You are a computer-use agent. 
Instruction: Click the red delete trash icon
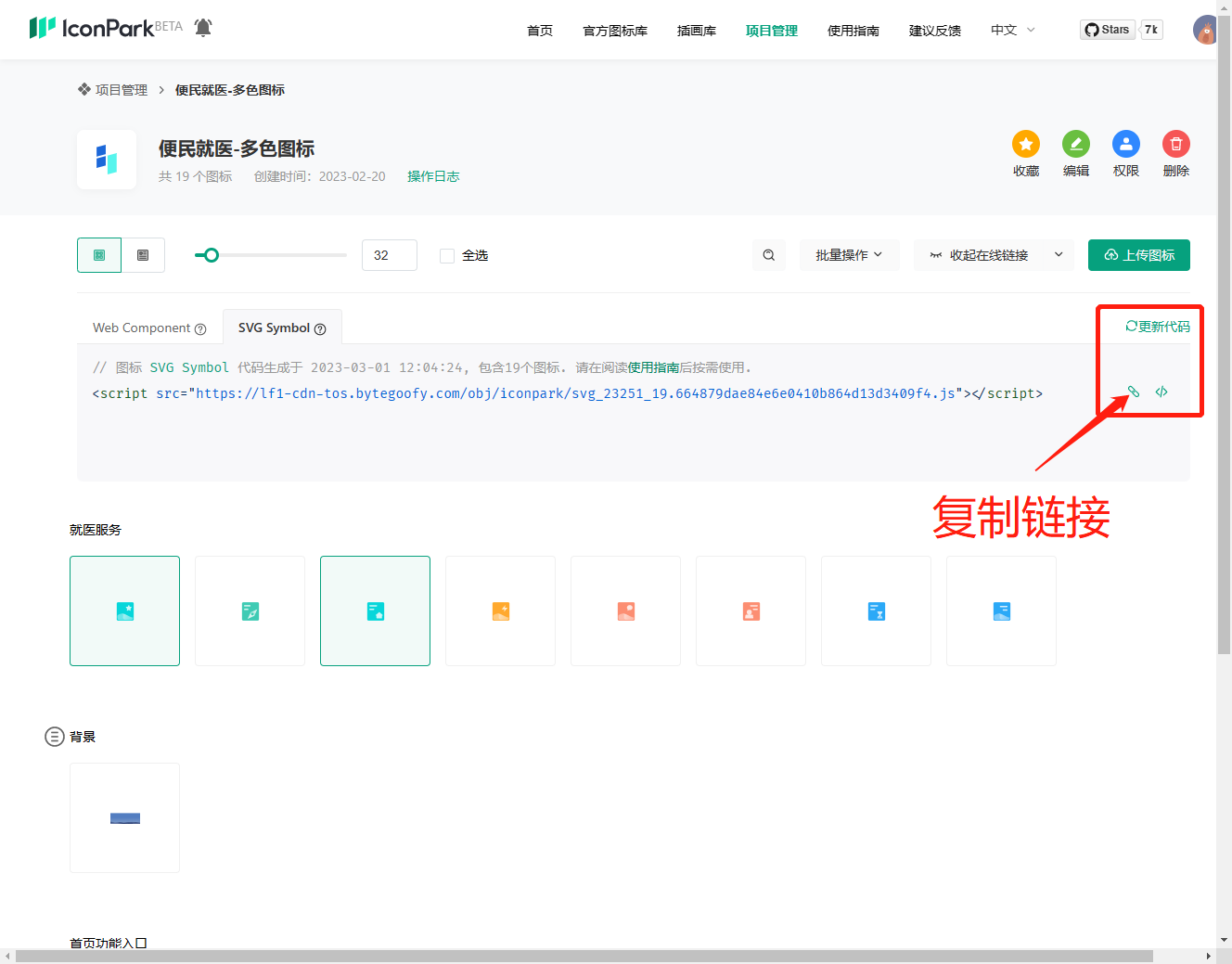pos(1176,144)
